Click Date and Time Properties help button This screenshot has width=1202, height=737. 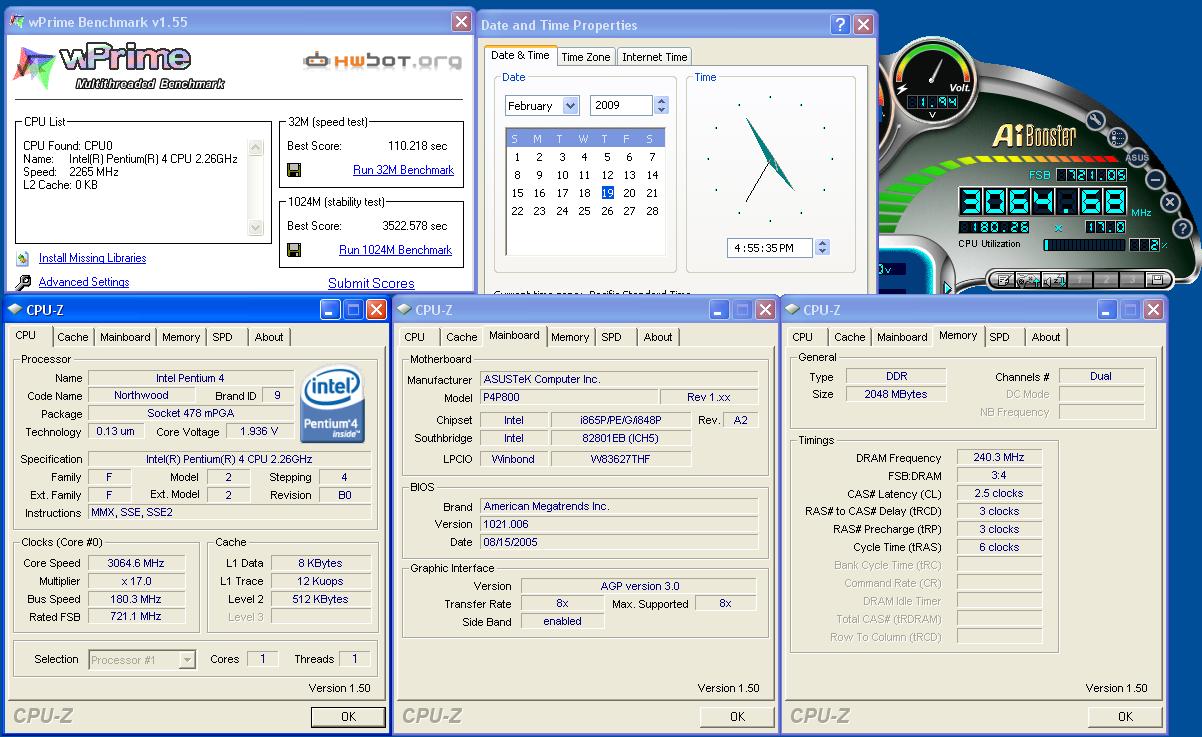841,25
